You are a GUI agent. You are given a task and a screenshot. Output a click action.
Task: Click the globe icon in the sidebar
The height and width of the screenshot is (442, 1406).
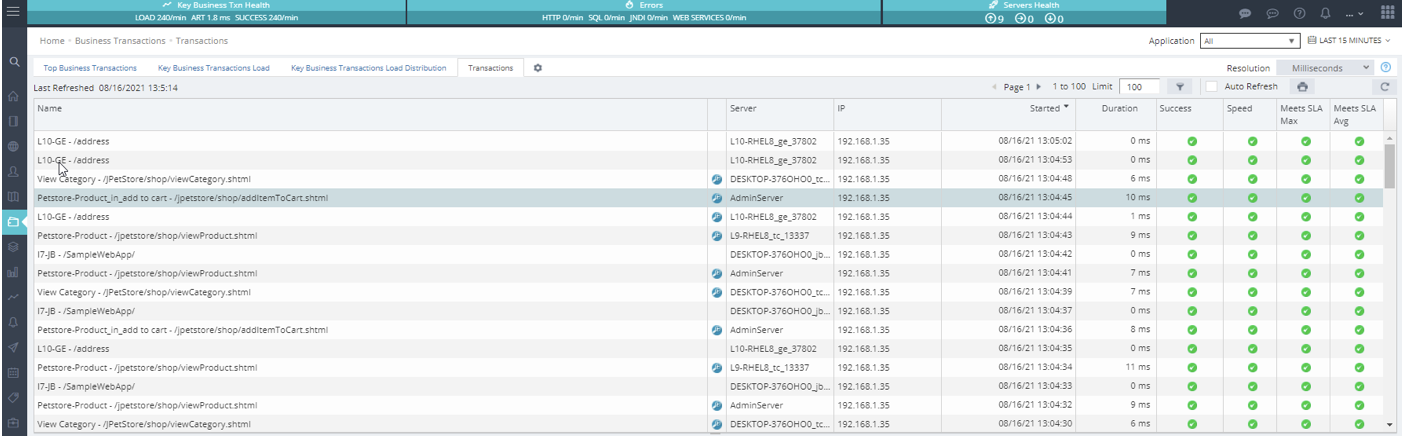(14, 146)
